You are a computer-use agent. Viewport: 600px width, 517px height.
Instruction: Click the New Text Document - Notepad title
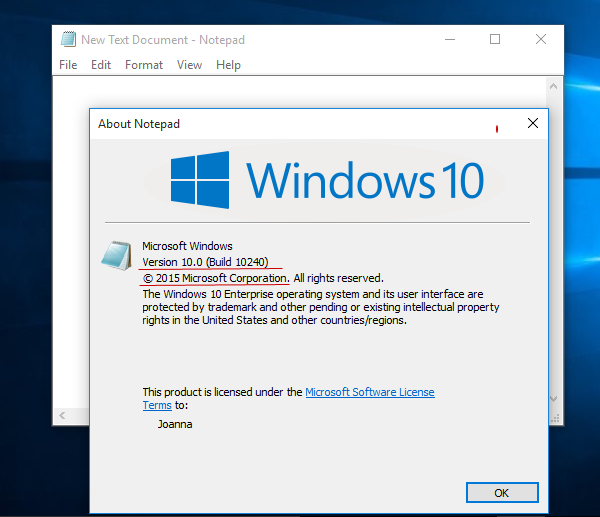(x=163, y=40)
